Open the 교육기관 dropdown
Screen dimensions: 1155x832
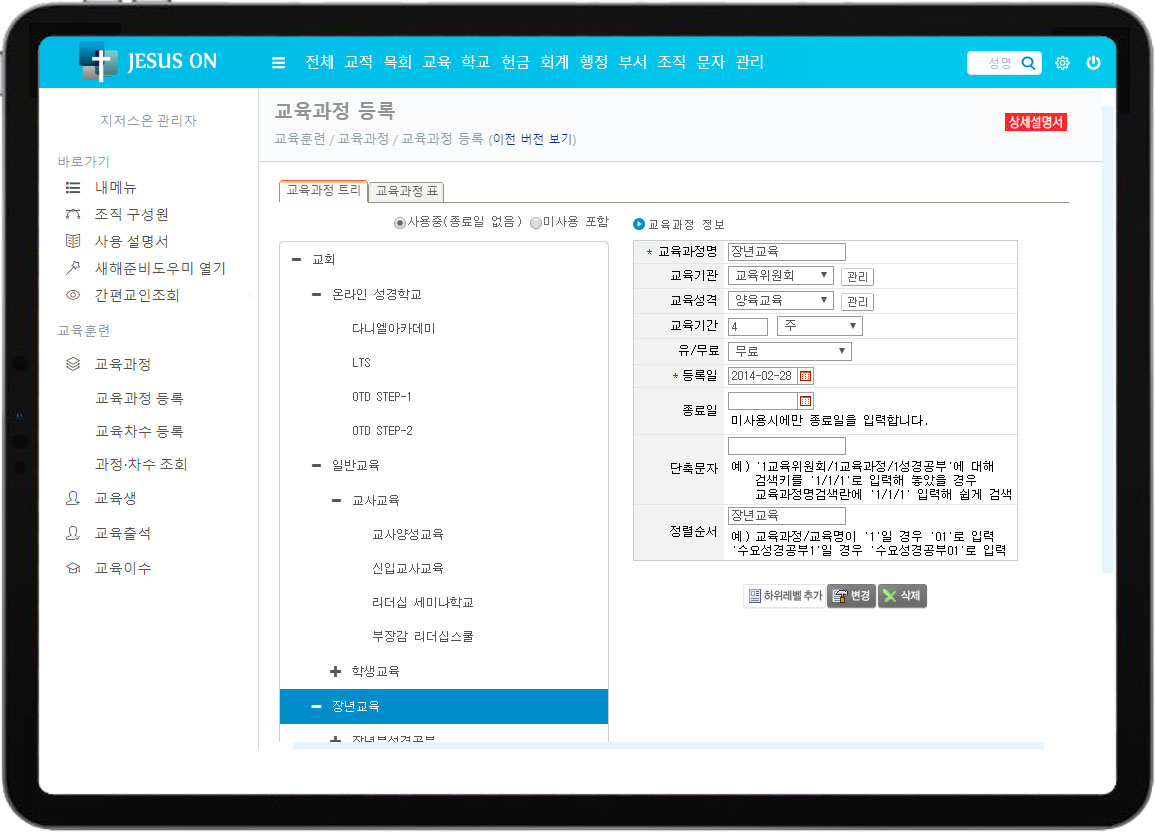pos(780,275)
